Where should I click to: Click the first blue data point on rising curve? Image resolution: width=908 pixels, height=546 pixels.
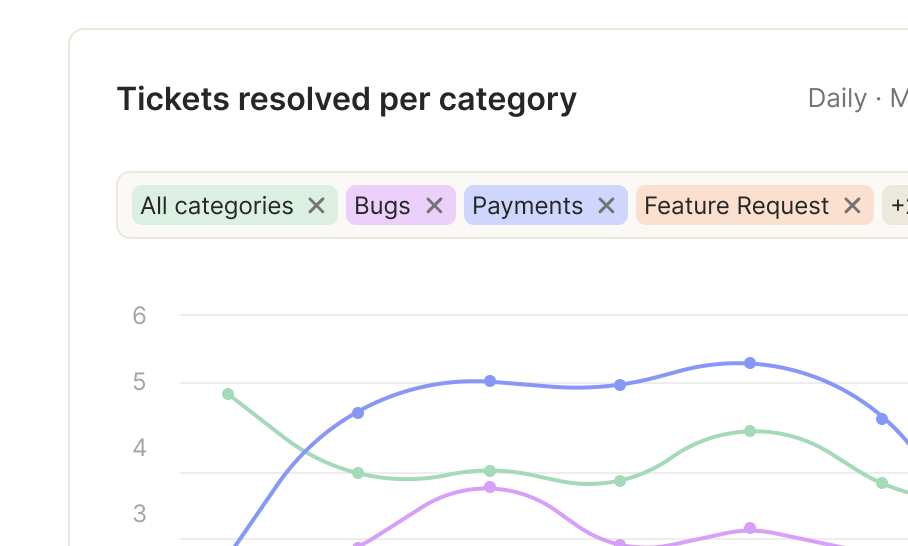tap(358, 413)
